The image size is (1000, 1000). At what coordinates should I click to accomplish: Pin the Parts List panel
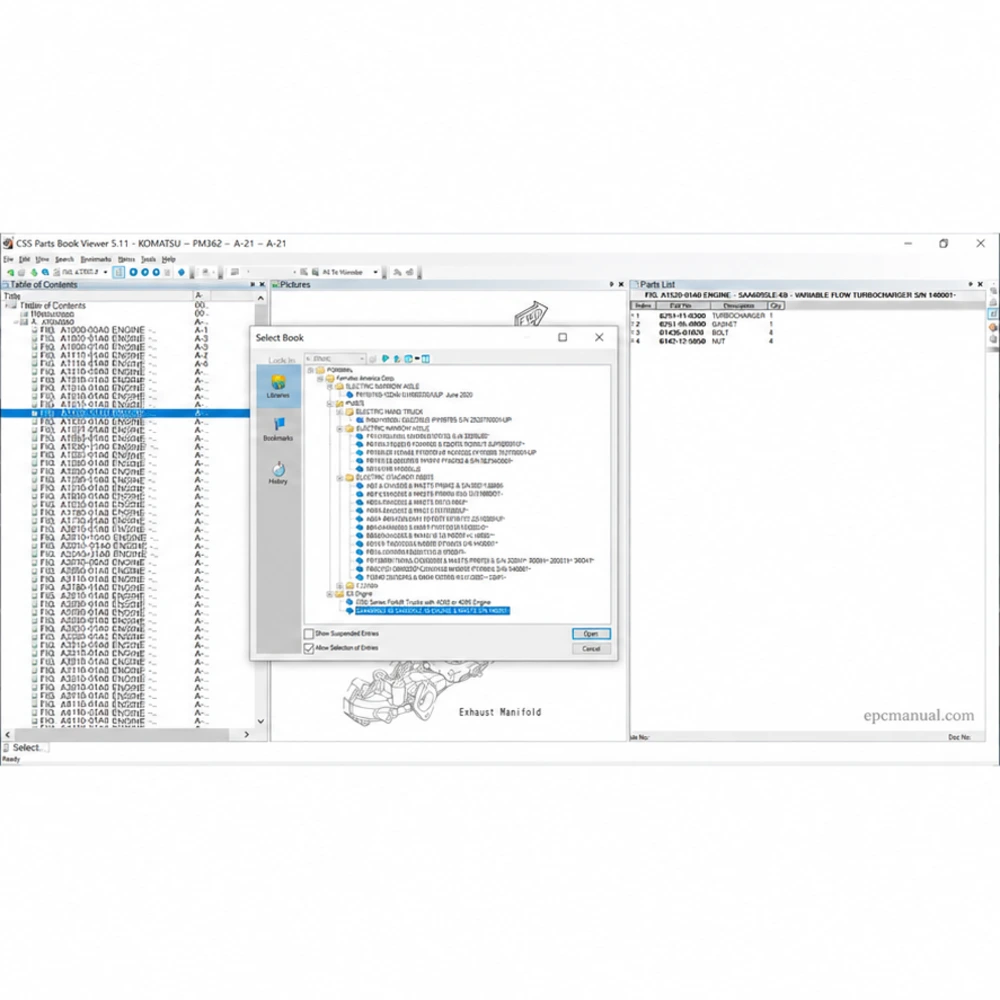coord(971,284)
